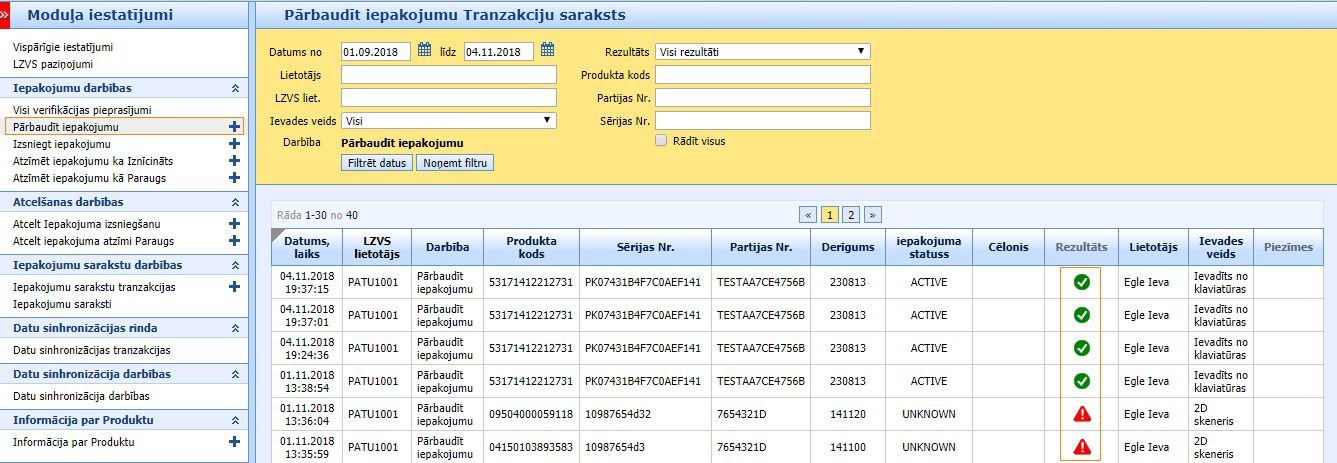
Task: Collapse the Iepakojumu darbības section
Action: click(235, 89)
